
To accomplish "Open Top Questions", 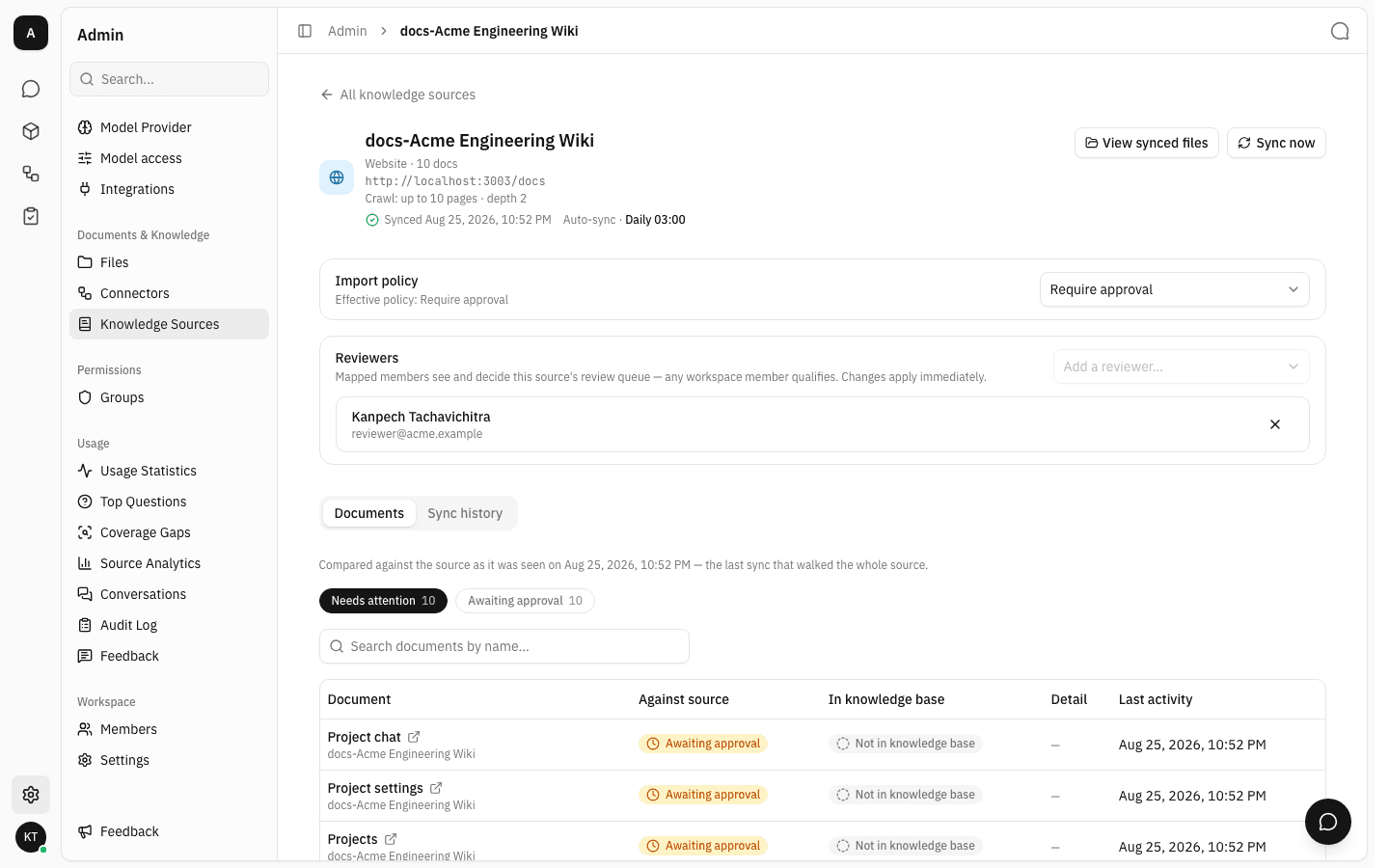I will coord(169,502).
